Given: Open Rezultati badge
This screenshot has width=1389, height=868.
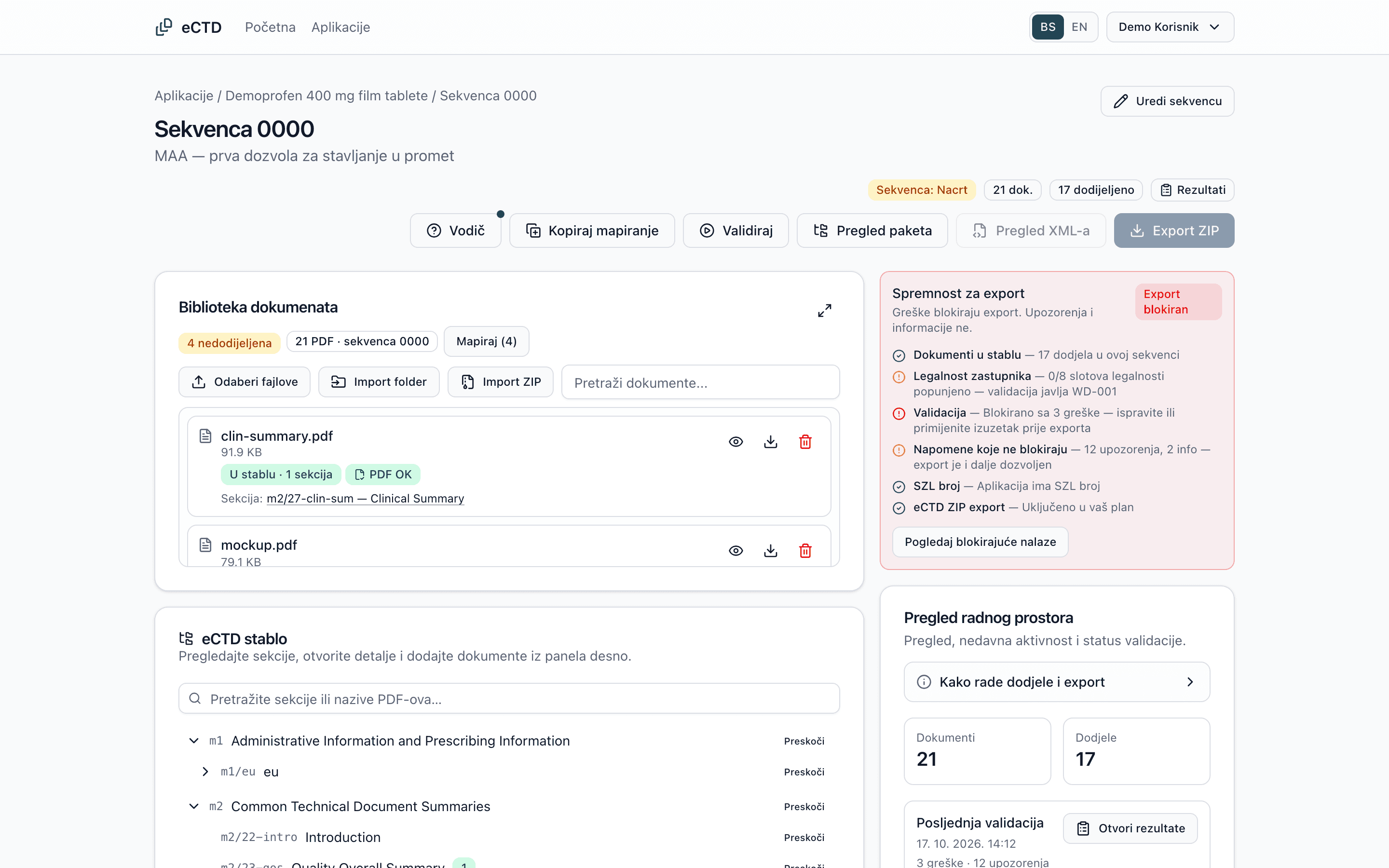Looking at the screenshot, I should (x=1192, y=190).
